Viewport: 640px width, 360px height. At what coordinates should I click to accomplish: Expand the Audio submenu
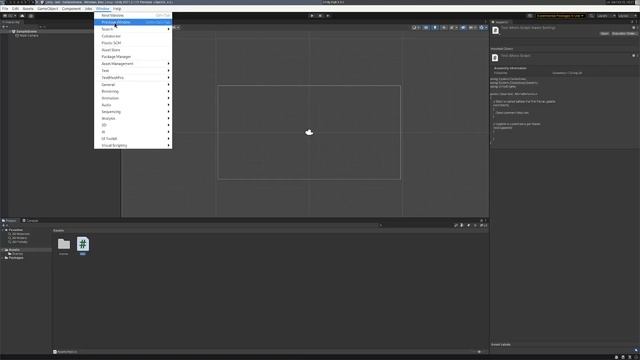coord(133,105)
